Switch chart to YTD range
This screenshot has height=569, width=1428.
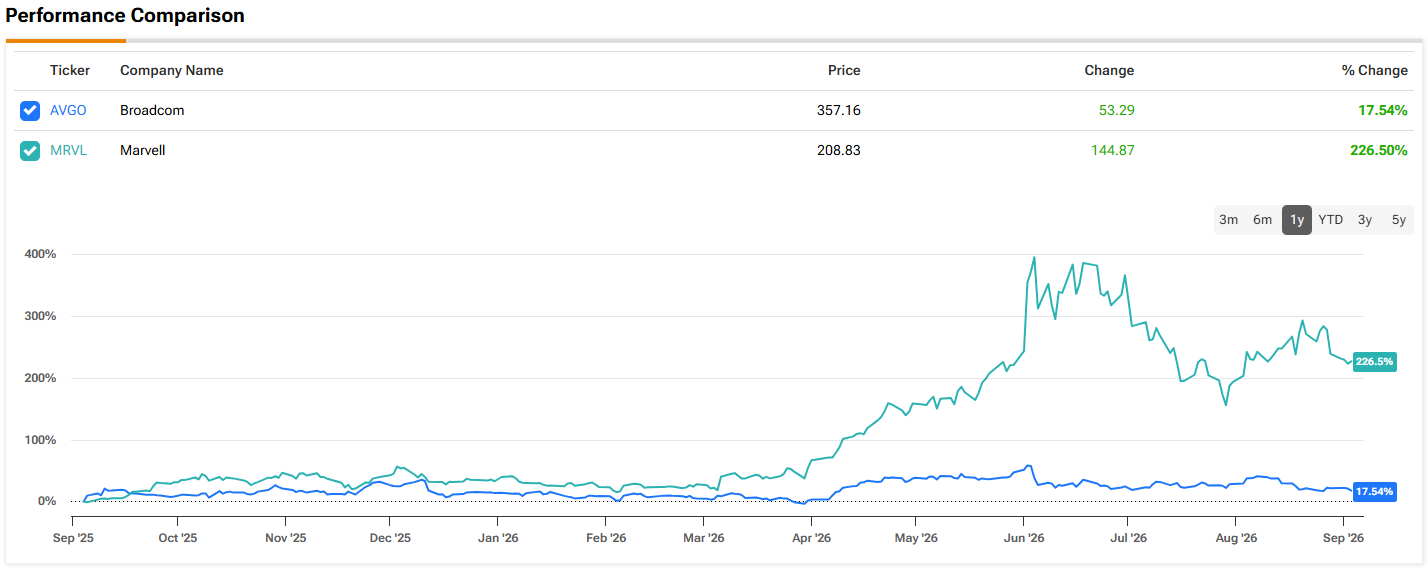pos(1331,220)
